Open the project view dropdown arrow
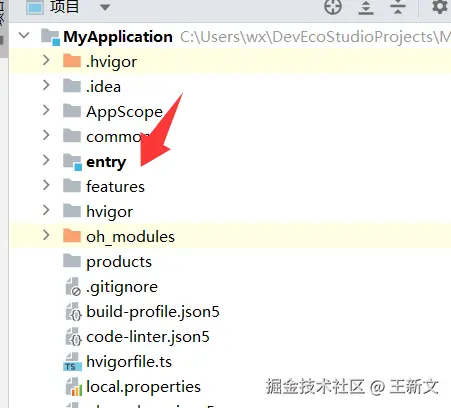The height and width of the screenshot is (408, 451). click(x=105, y=7)
